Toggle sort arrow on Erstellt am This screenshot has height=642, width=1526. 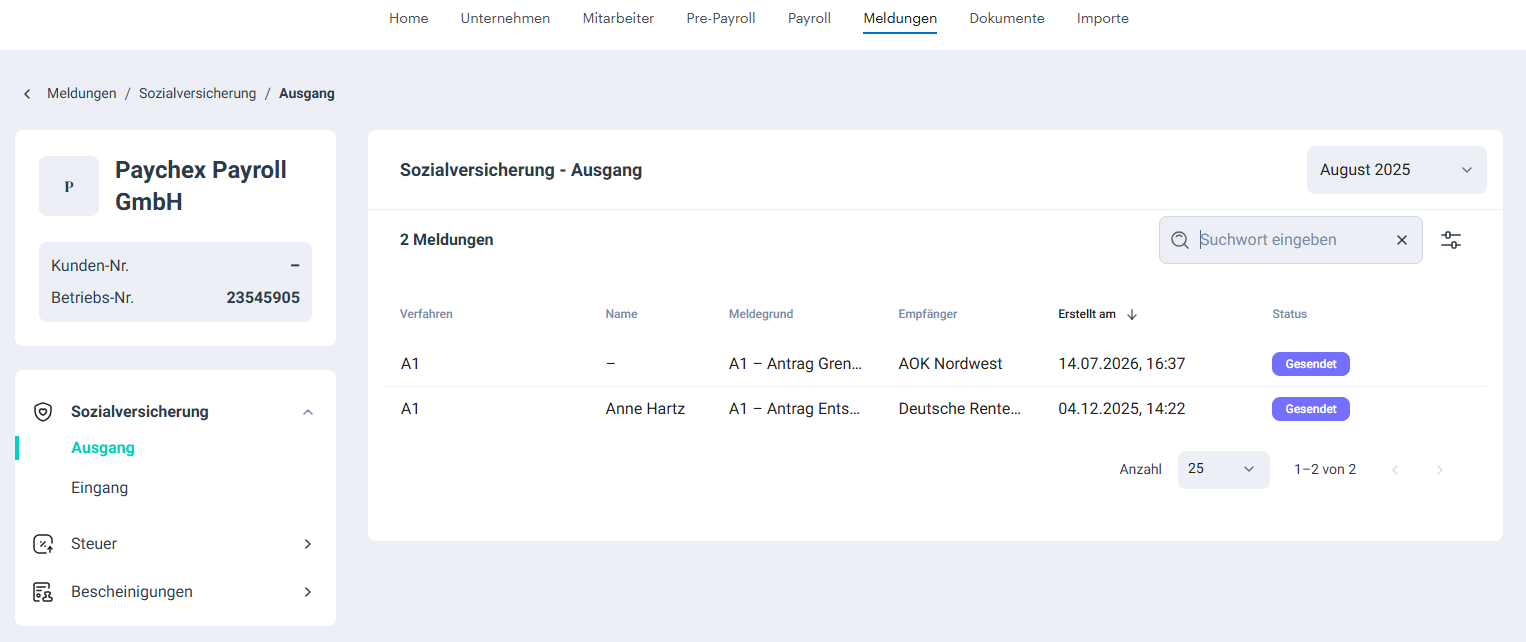tap(1132, 314)
